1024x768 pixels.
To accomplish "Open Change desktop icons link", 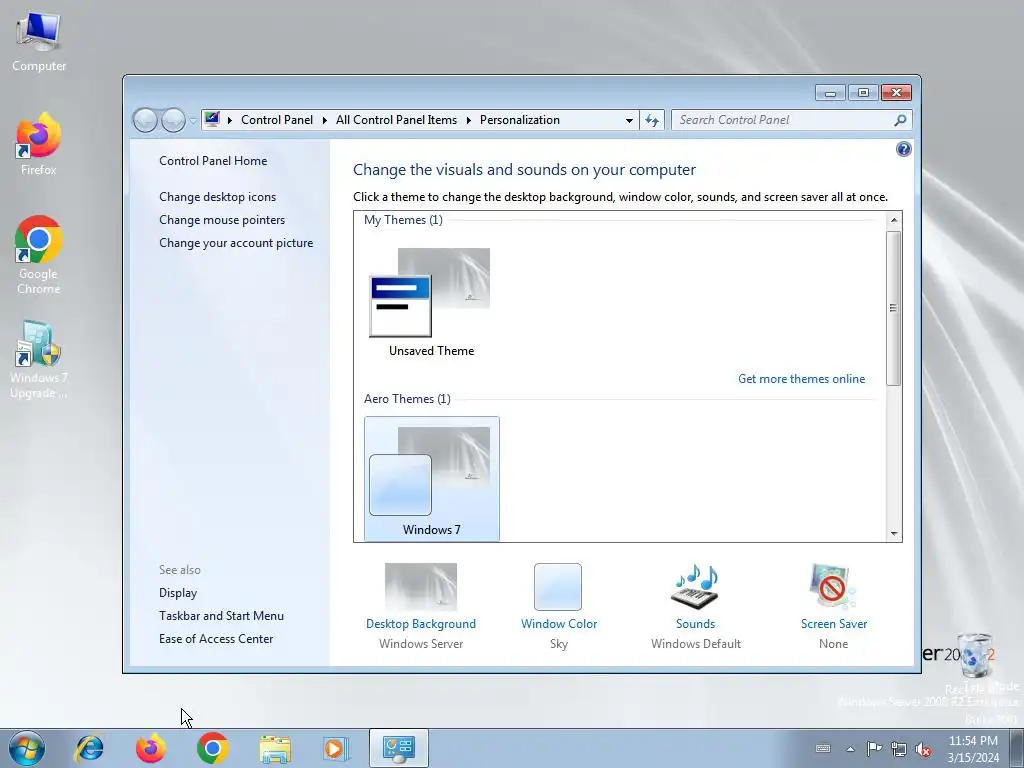I will click(217, 197).
